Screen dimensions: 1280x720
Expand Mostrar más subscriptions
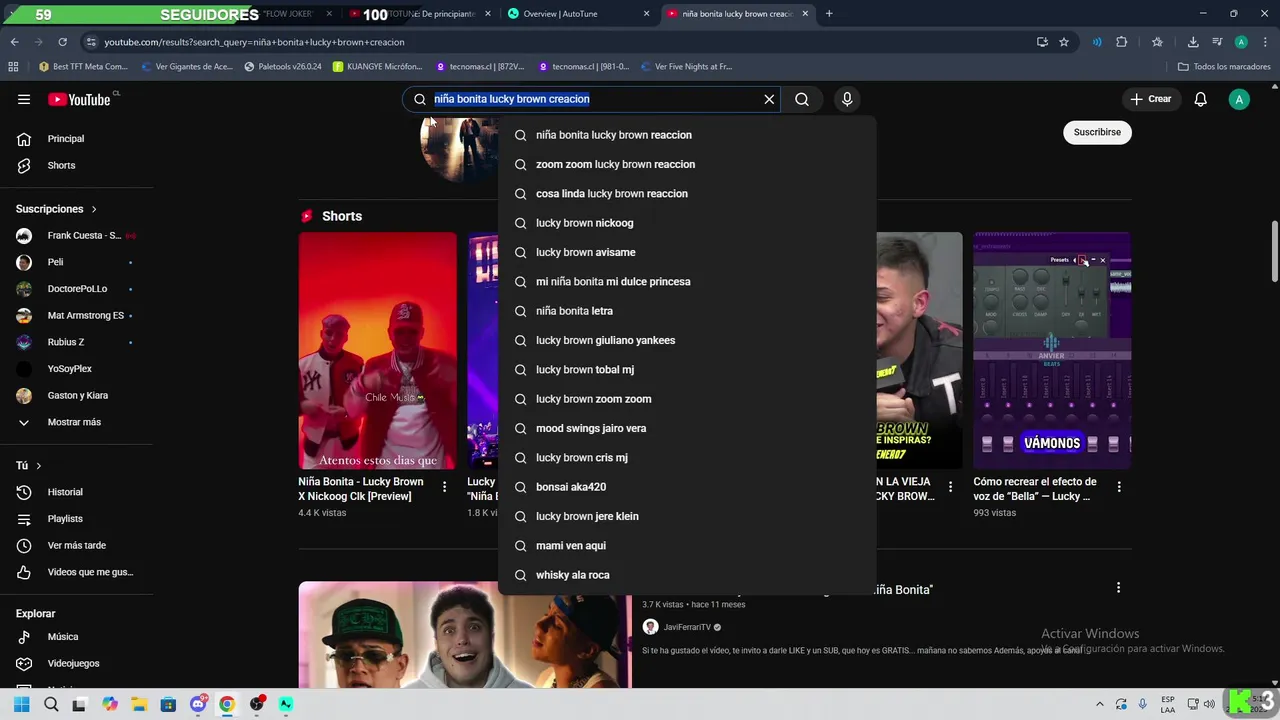point(76,422)
